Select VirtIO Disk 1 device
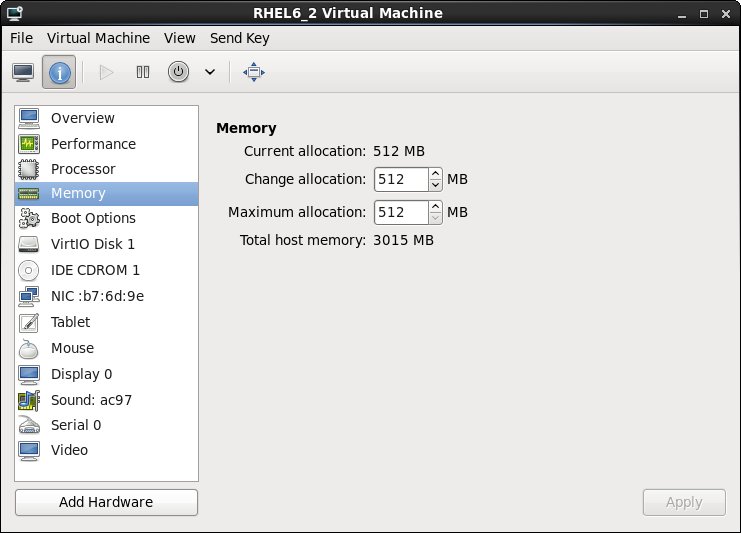 93,244
